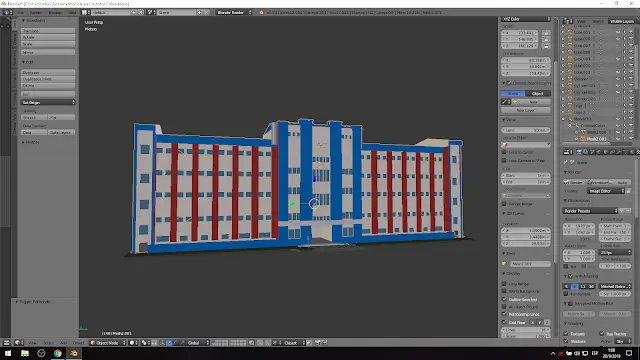Image resolution: width=640 pixels, height=360 pixels.
Task: Open the Object Mode selector
Action: (108, 343)
